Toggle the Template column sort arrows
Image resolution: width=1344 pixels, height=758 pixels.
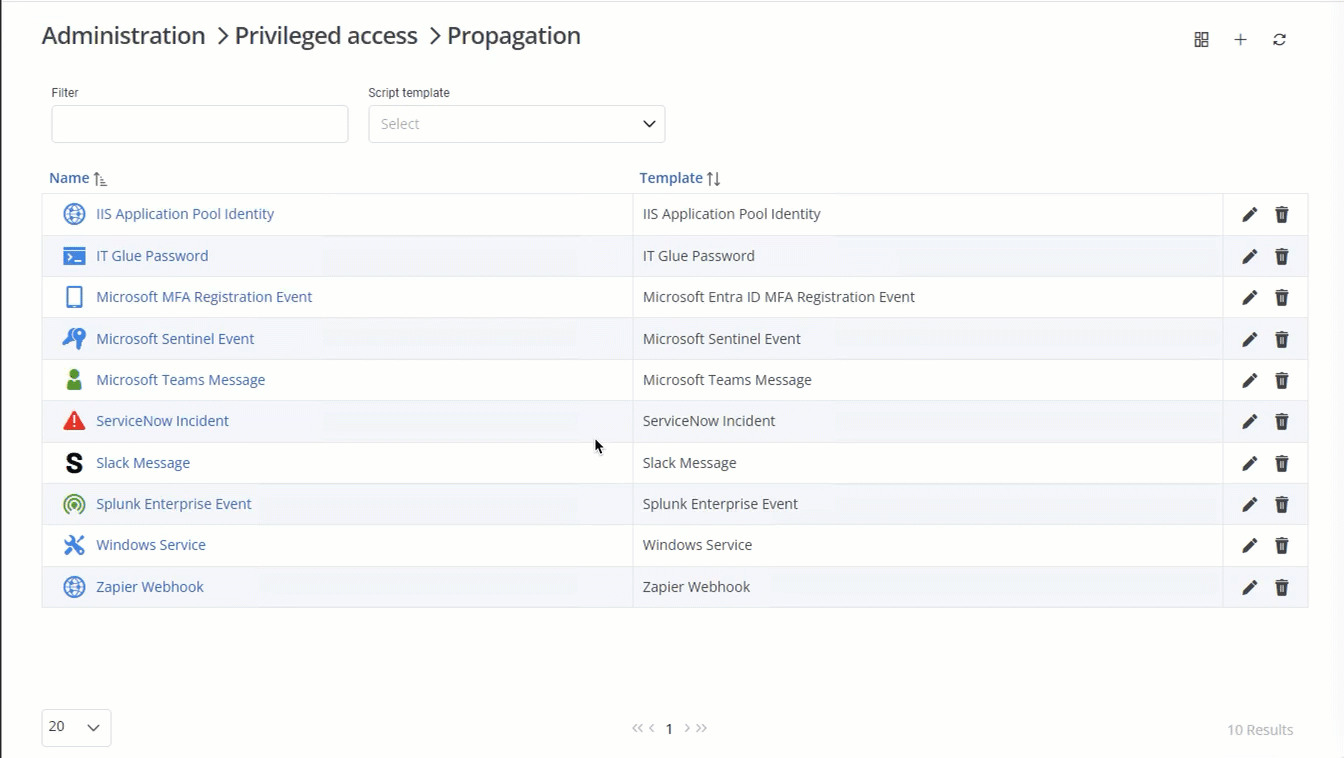(714, 177)
